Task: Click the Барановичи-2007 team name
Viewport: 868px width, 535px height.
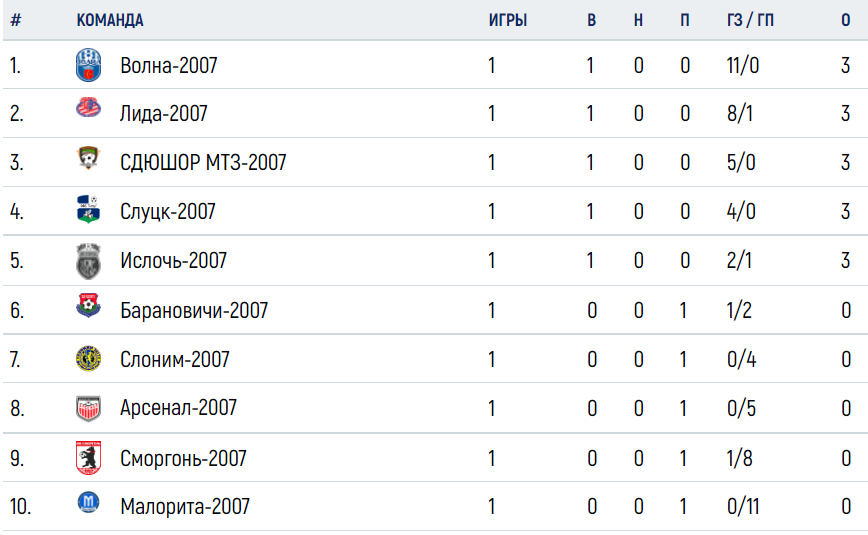Action: [194, 310]
